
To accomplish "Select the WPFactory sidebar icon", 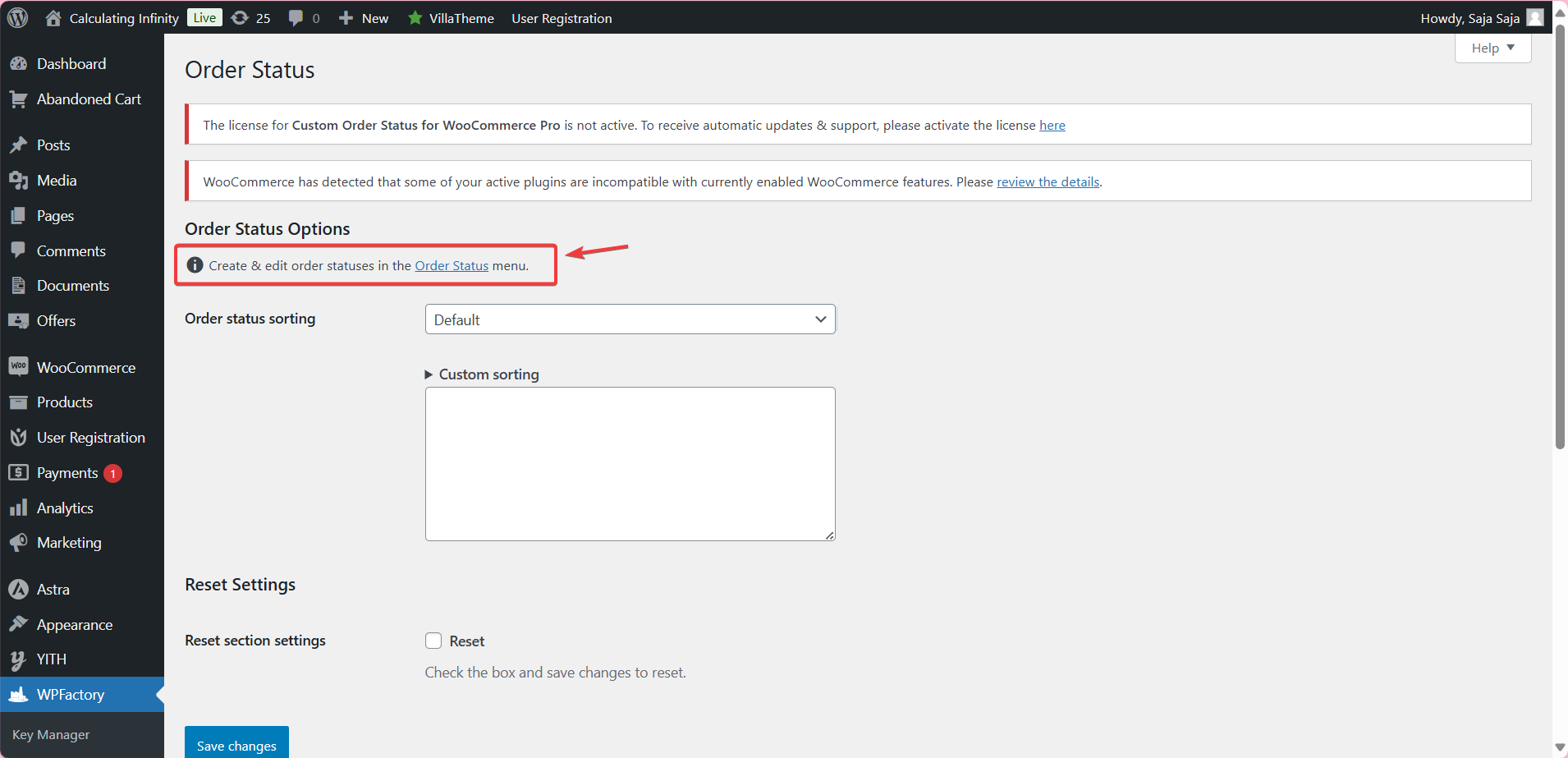I will tap(20, 694).
